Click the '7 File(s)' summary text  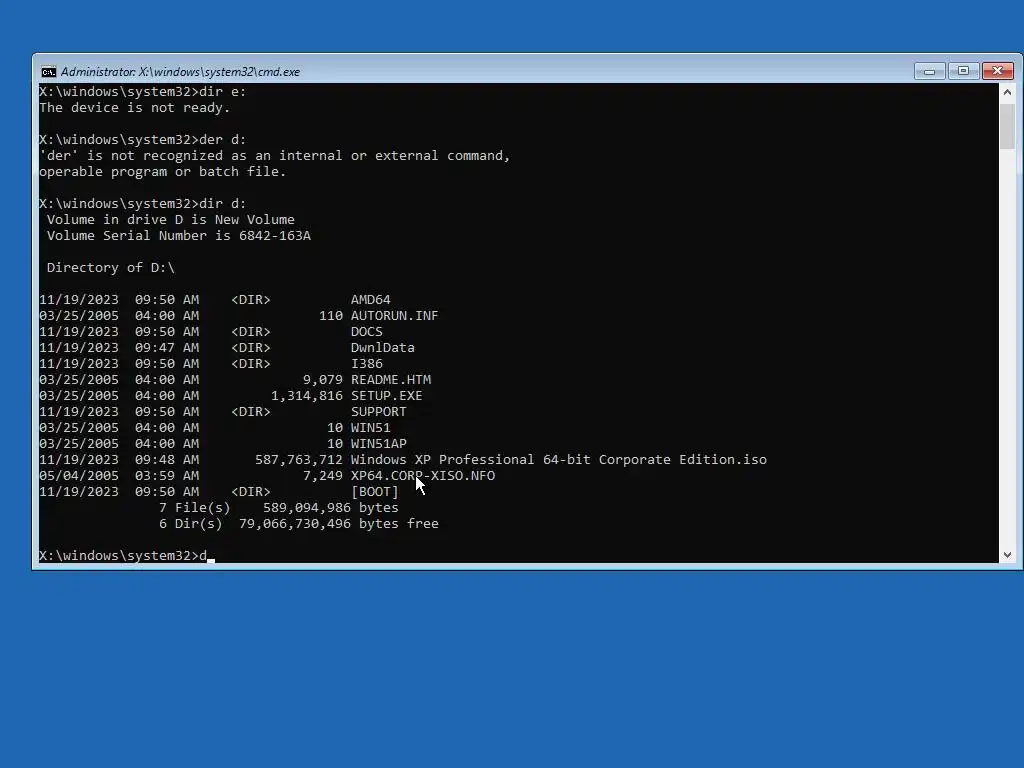click(195, 507)
